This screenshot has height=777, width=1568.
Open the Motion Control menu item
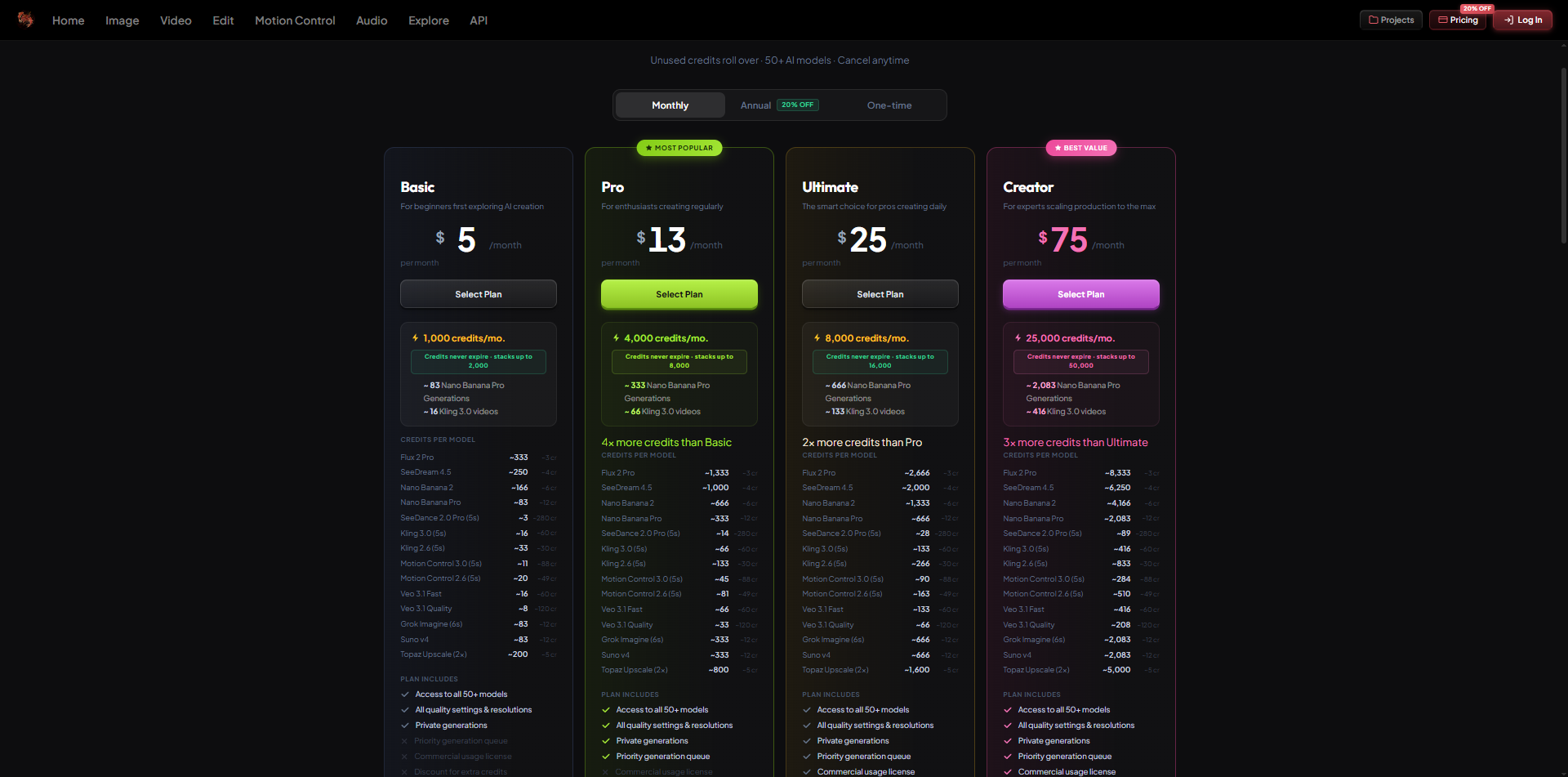click(295, 20)
